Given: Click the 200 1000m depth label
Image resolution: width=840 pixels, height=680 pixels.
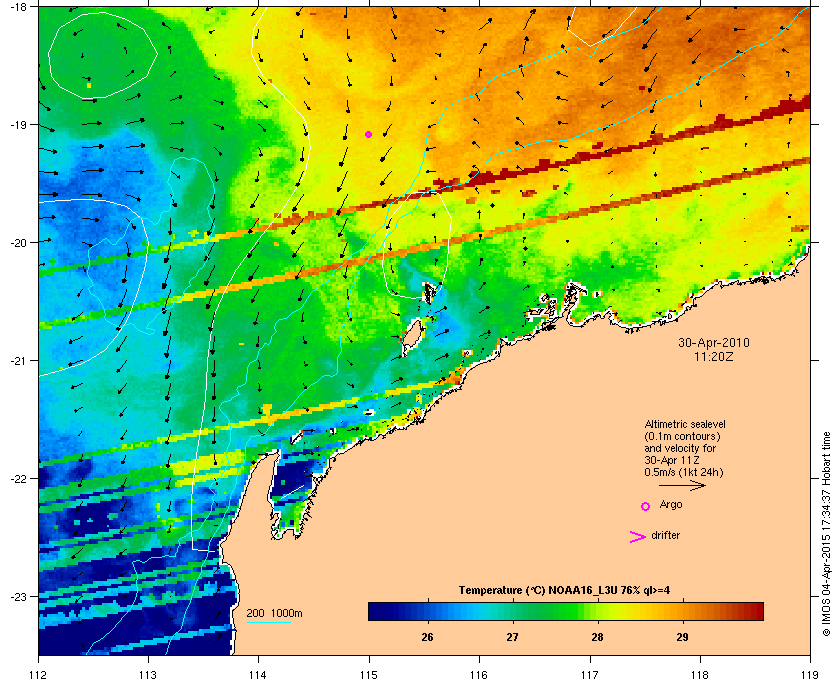Looking at the screenshot, I should point(274,614).
